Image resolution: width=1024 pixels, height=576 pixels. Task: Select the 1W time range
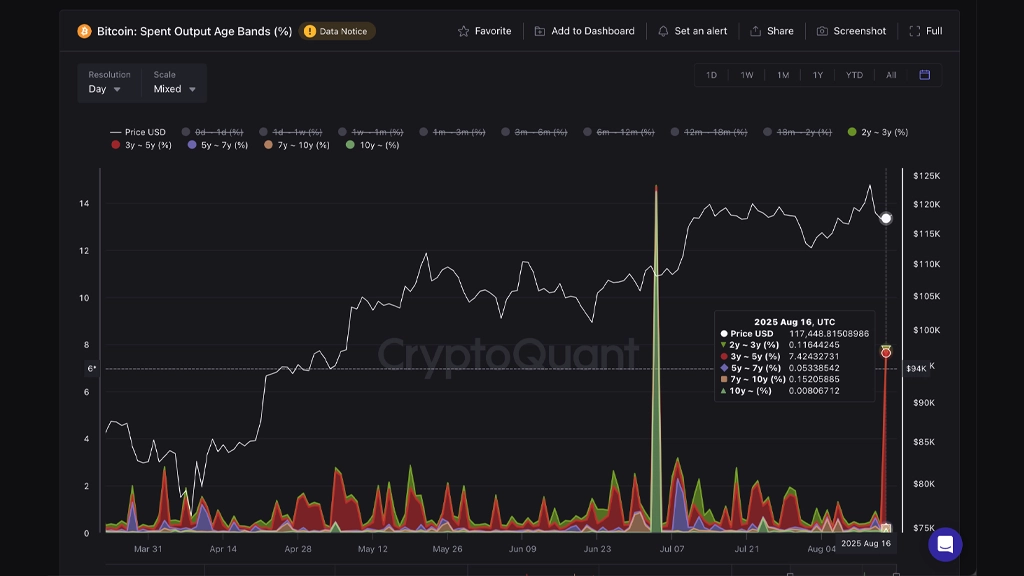click(x=746, y=75)
